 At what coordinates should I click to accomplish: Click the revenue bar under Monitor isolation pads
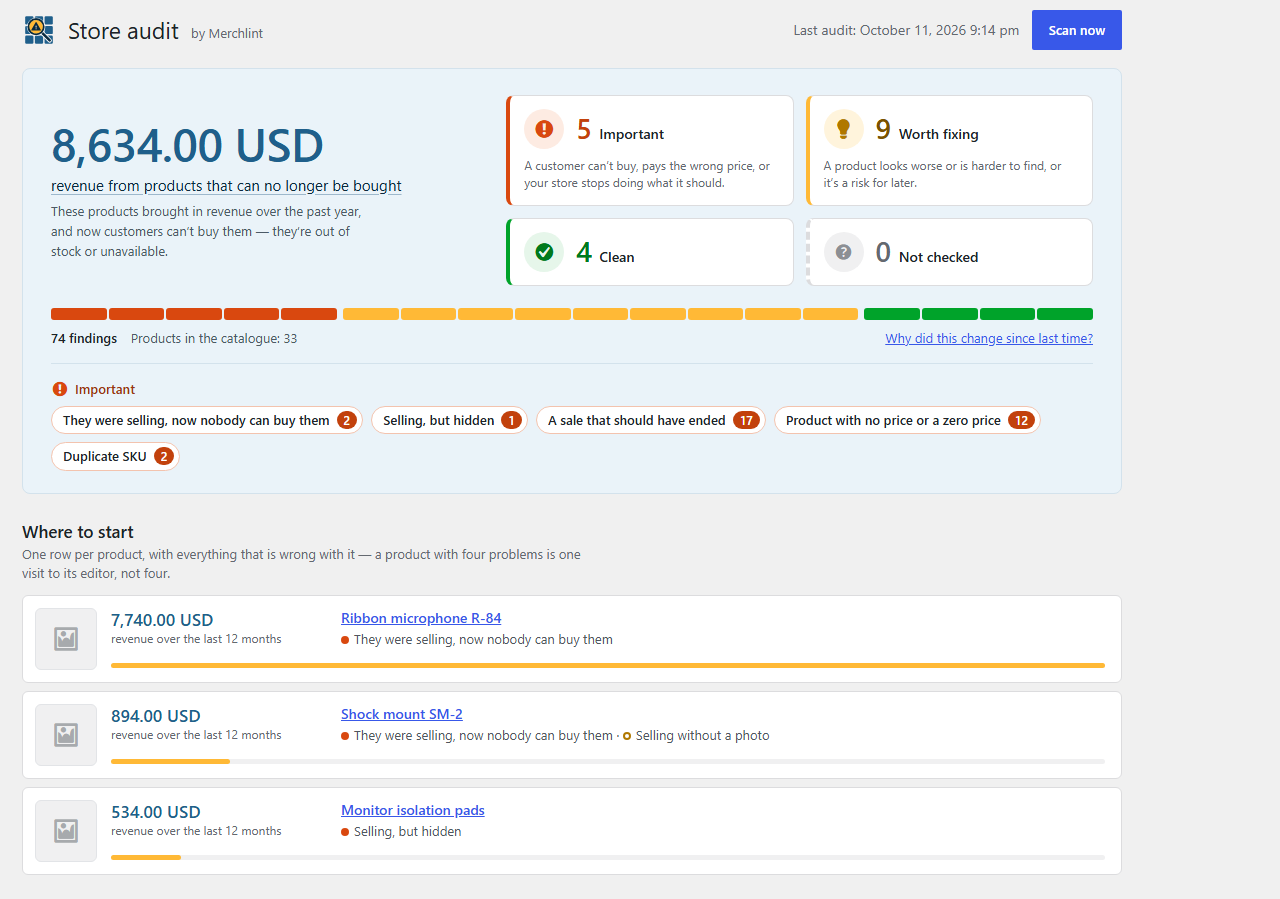[x=608, y=857]
